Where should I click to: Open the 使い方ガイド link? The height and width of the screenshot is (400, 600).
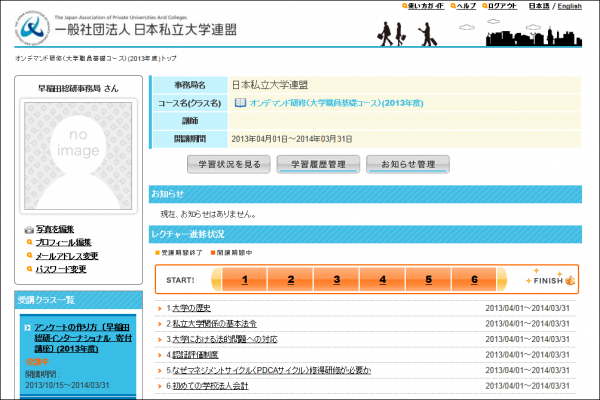(x=426, y=6)
